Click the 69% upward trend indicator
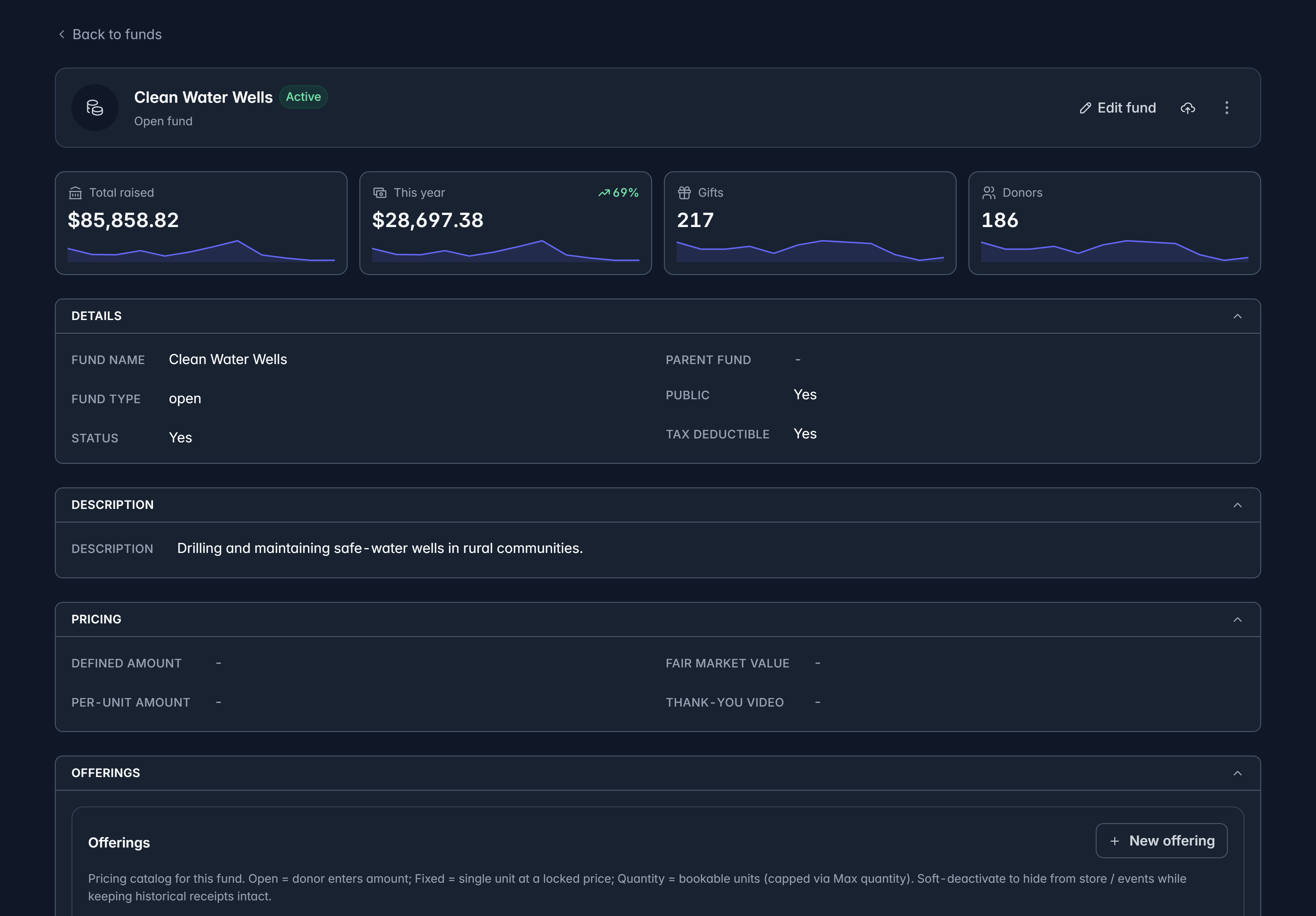 (618, 193)
